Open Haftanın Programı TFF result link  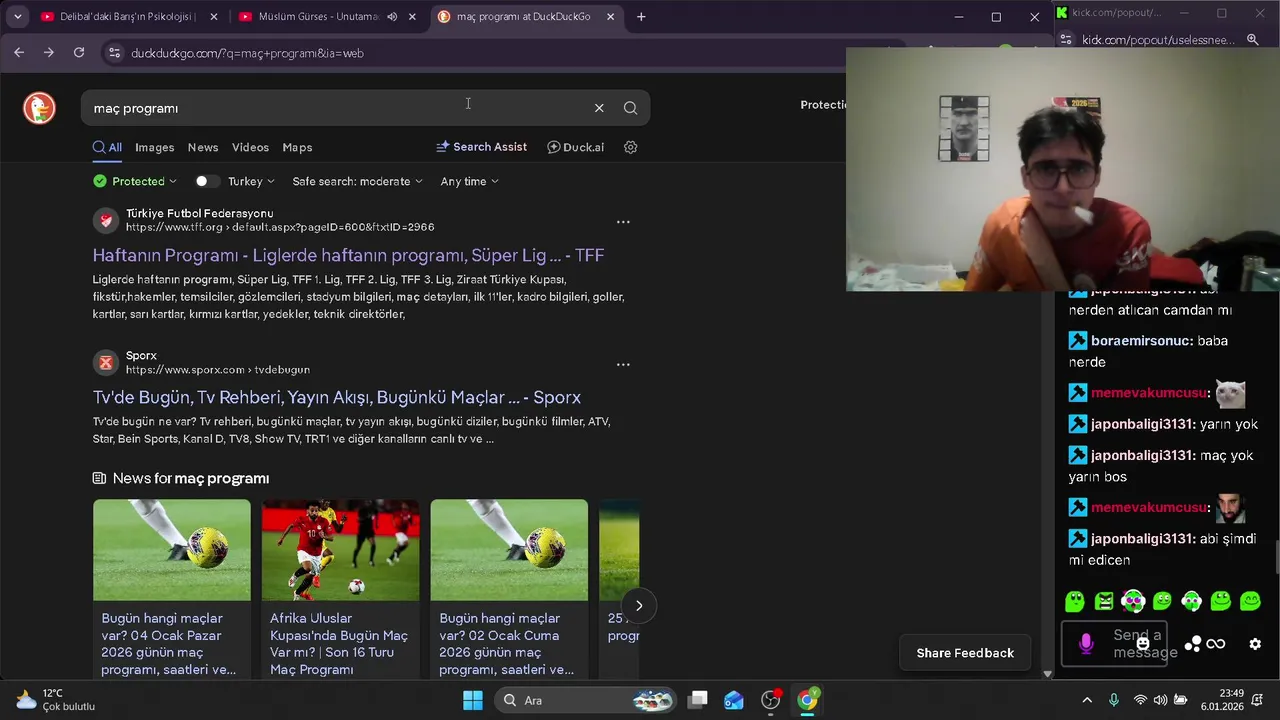pos(348,255)
